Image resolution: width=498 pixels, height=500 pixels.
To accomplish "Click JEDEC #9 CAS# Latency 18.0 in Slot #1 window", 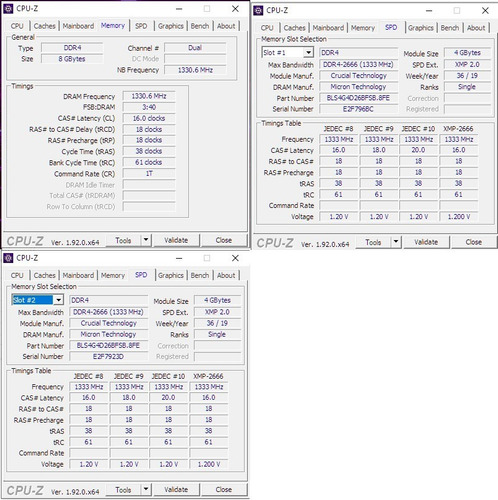I will (379, 150).
